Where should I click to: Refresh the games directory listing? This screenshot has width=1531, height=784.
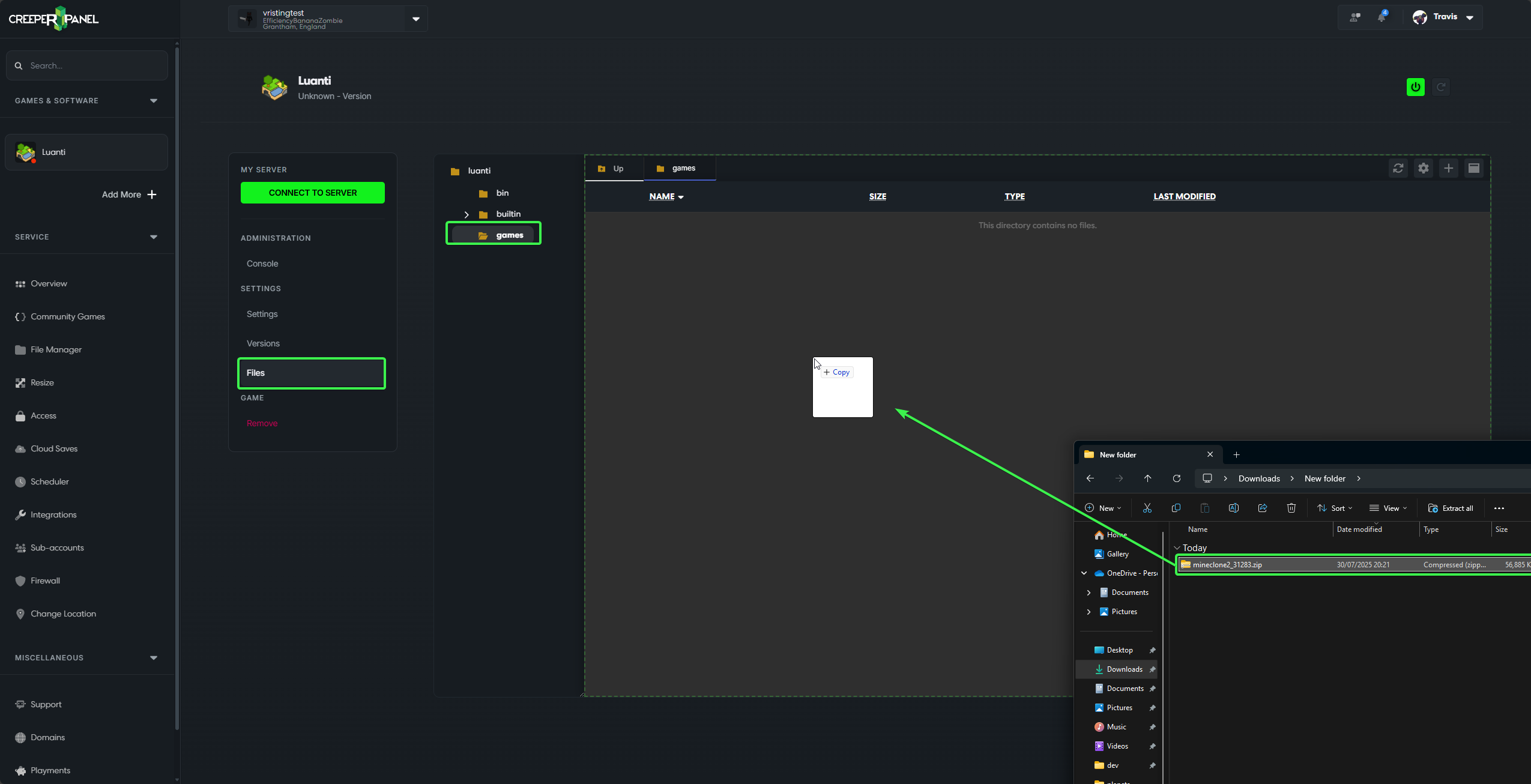click(1398, 168)
